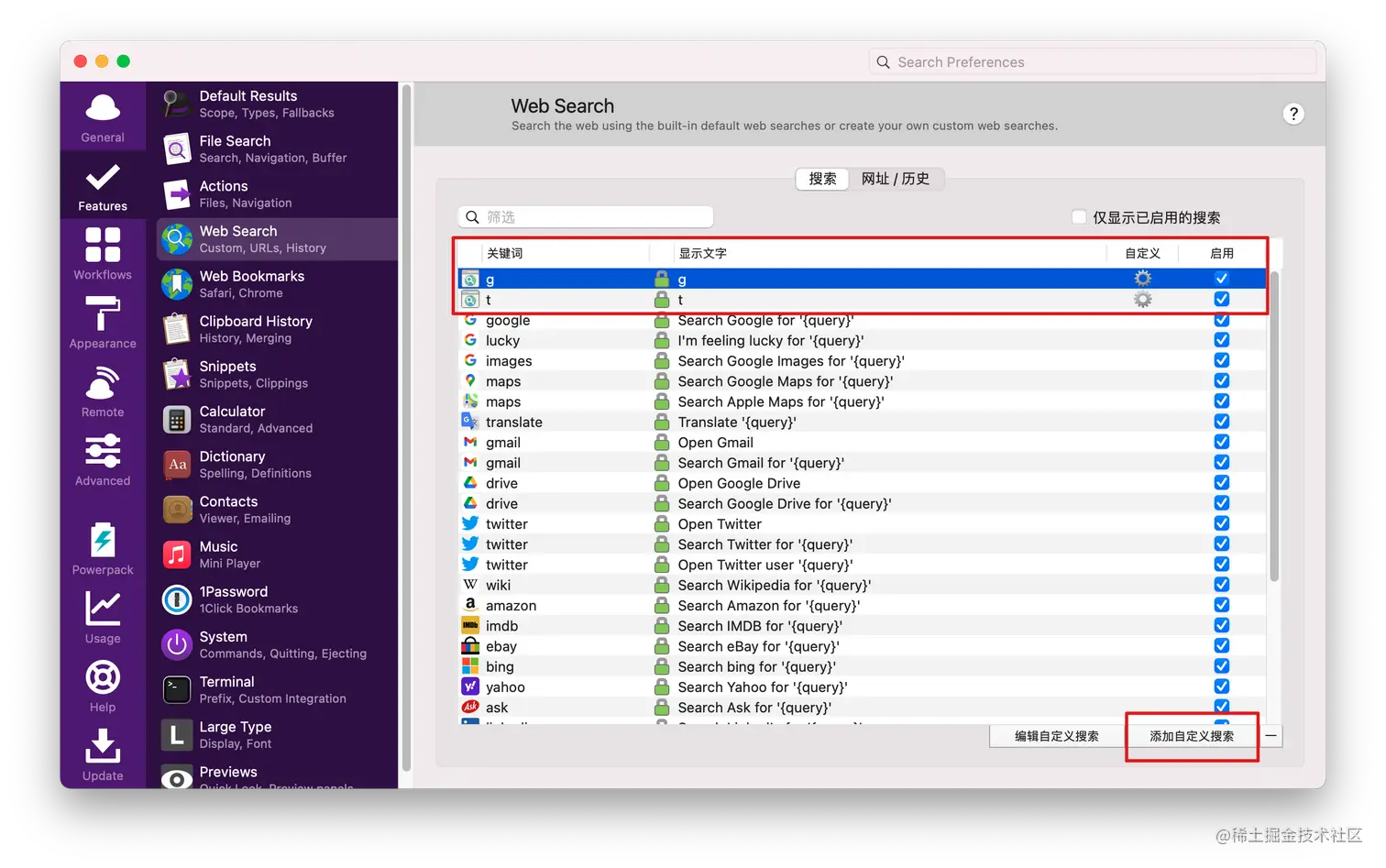The height and width of the screenshot is (868, 1386).
Task: Select Actions feature
Action: tap(277, 193)
